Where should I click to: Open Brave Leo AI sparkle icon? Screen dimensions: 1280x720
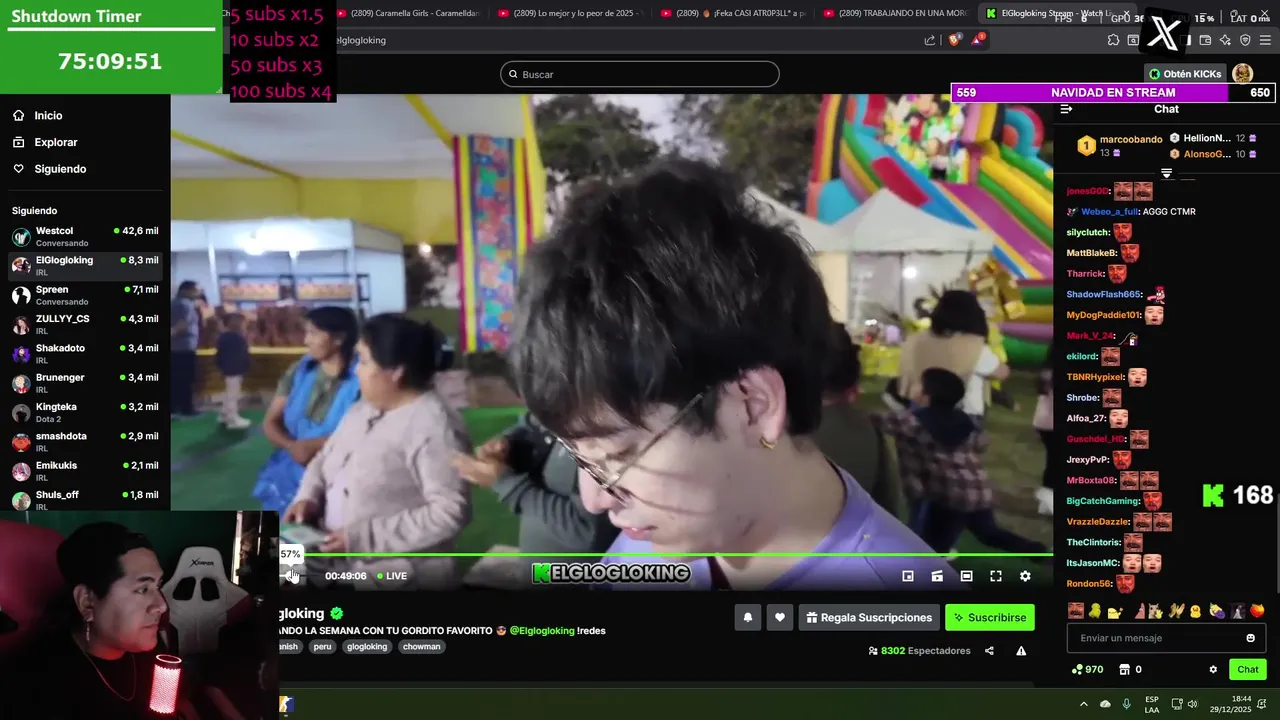(x=1225, y=40)
